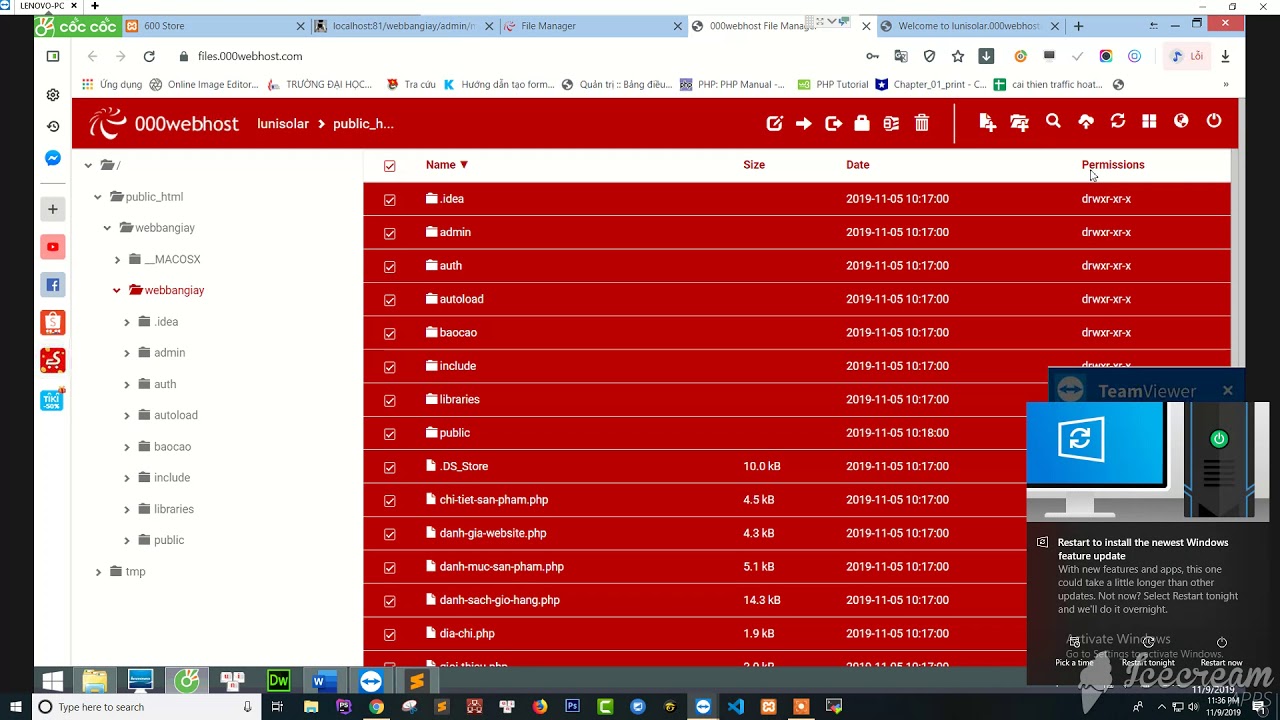Uncheck the auth folder checkbox
This screenshot has width=1280, height=720.
[x=390, y=267]
